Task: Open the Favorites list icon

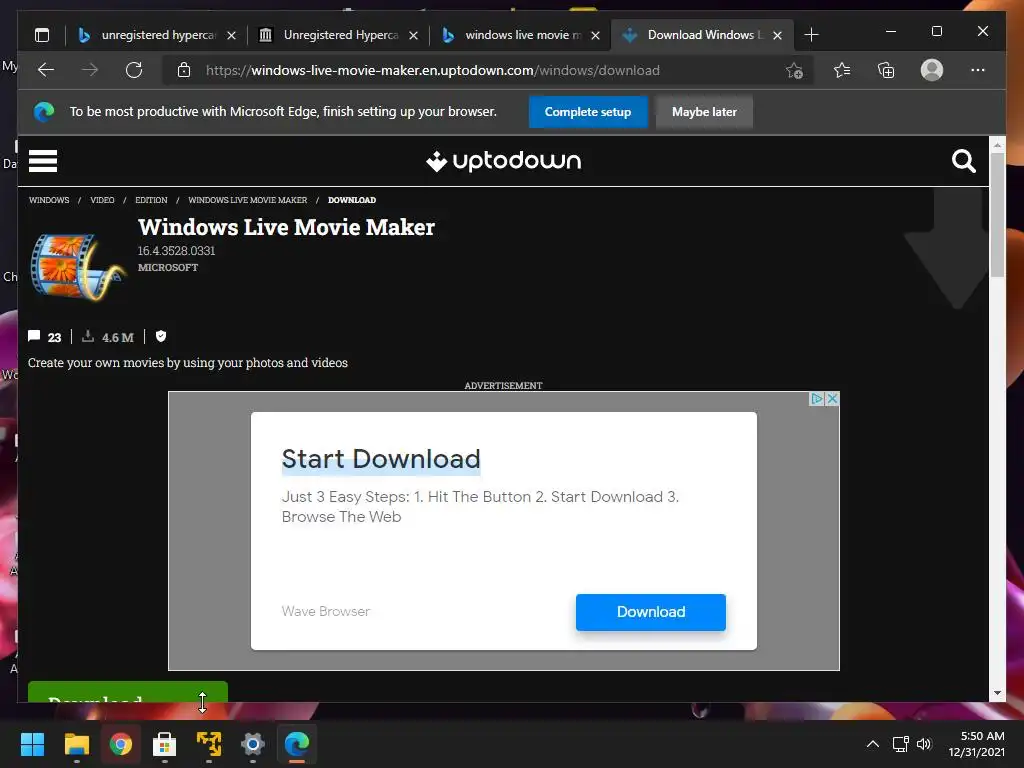Action: 842,70
